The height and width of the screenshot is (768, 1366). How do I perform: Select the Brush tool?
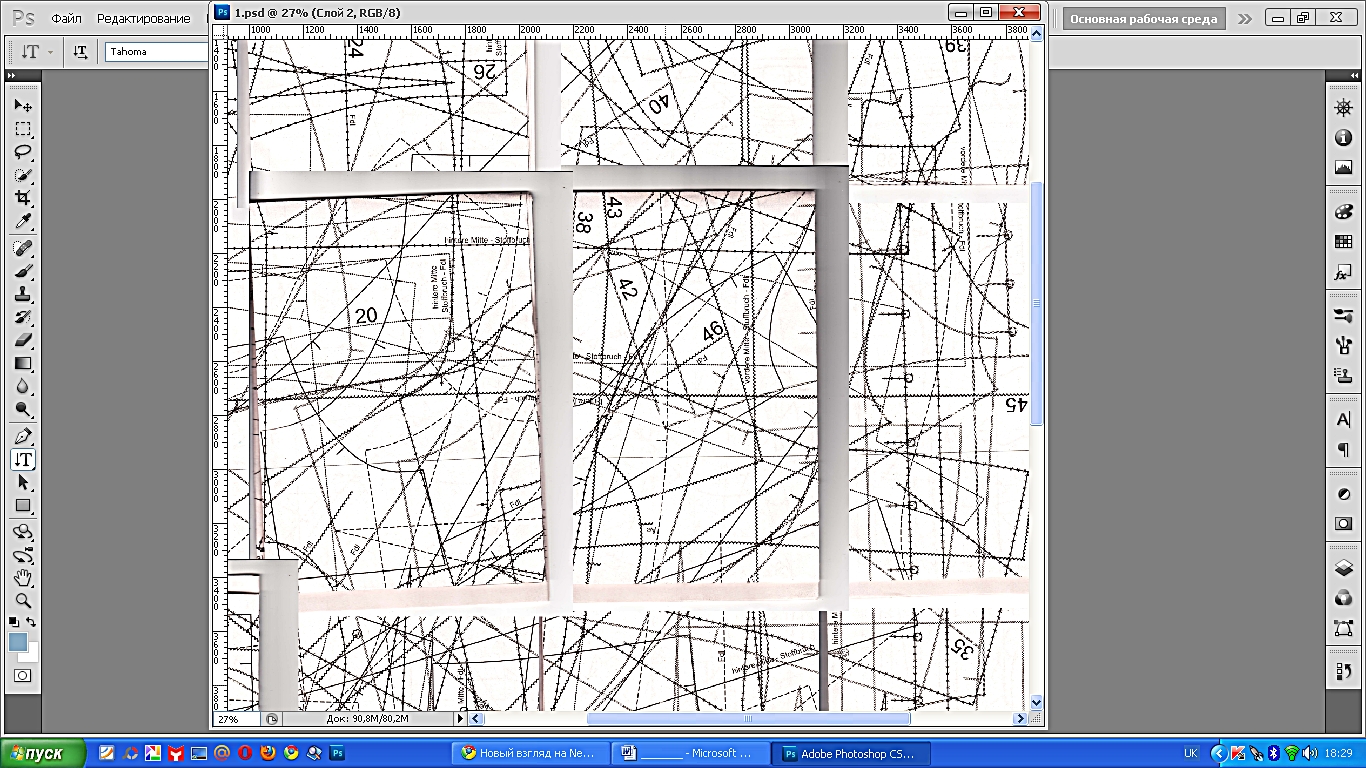click(22, 271)
